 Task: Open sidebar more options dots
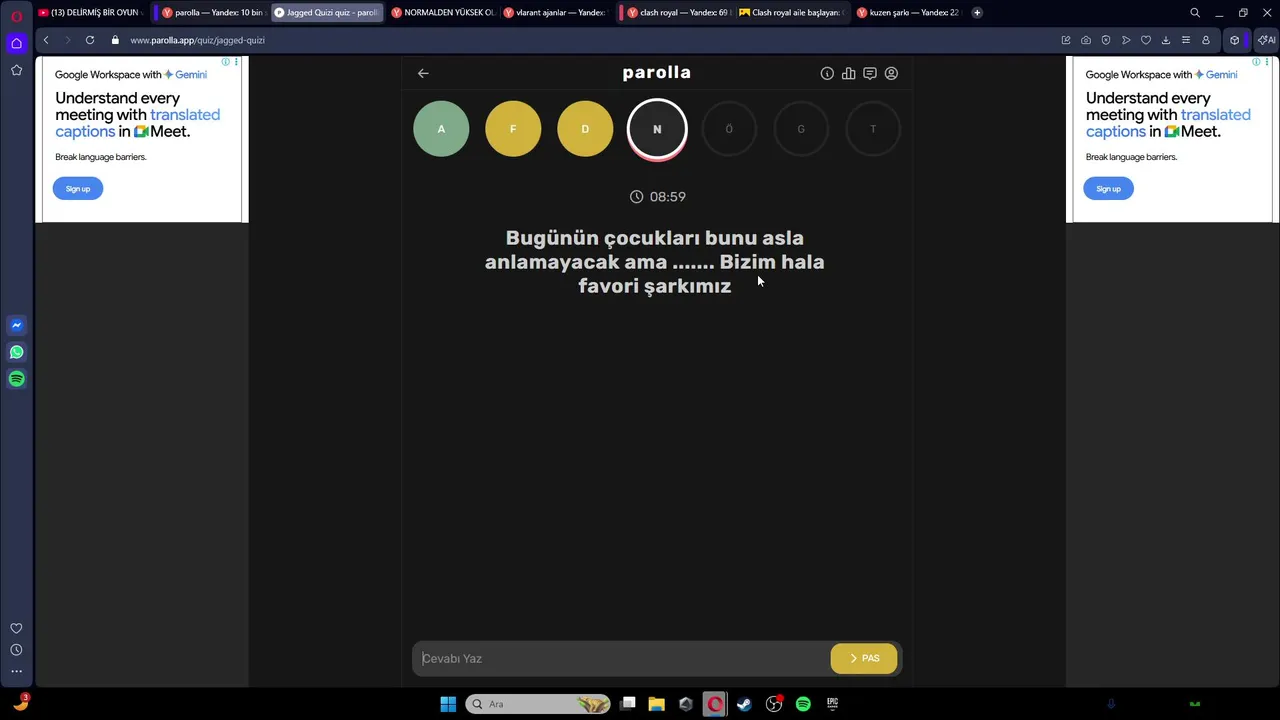[x=16, y=672]
